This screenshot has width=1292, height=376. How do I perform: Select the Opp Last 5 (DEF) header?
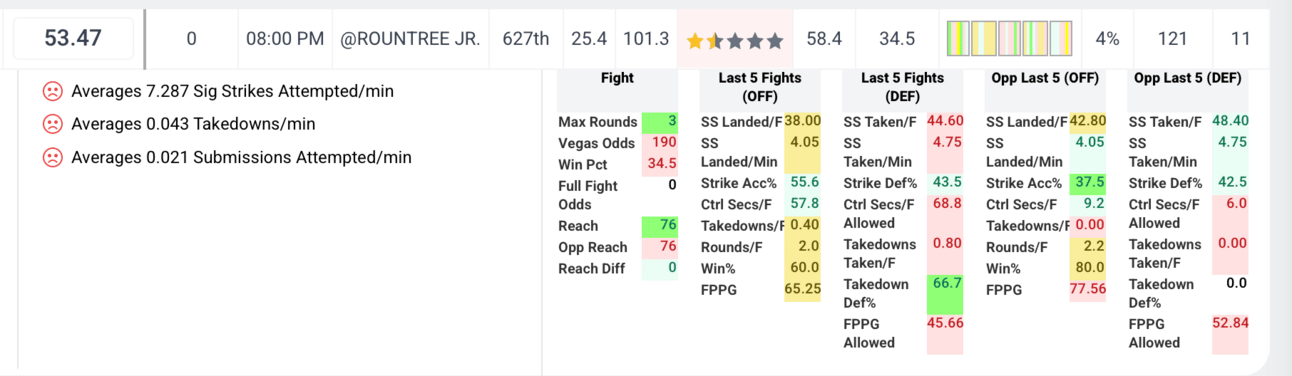click(1188, 77)
